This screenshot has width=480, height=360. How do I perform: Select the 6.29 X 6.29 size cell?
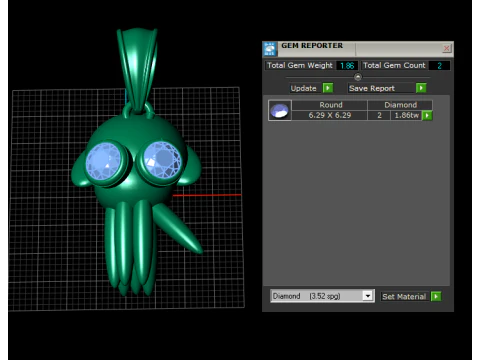click(329, 115)
